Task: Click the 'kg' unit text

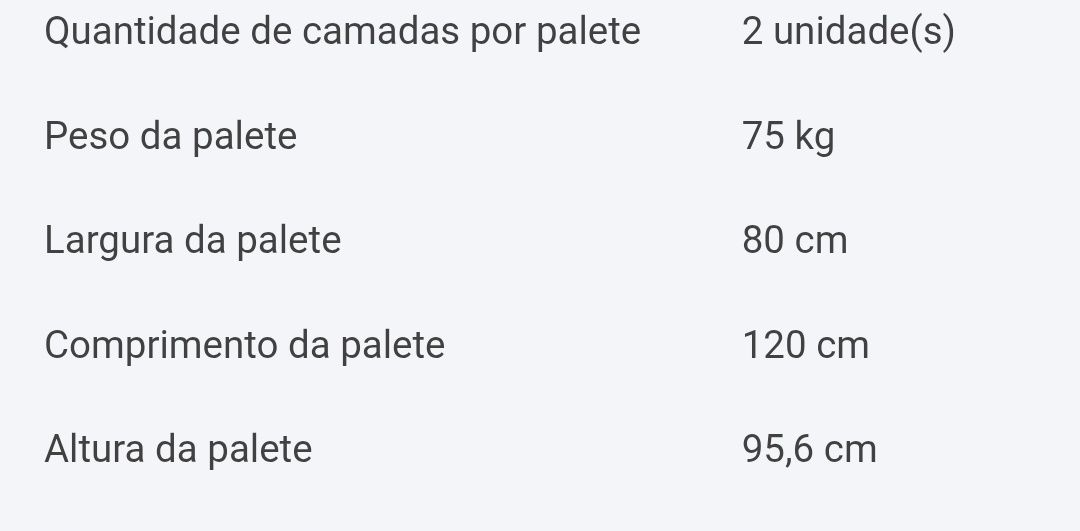Action: pyautogui.click(x=815, y=138)
